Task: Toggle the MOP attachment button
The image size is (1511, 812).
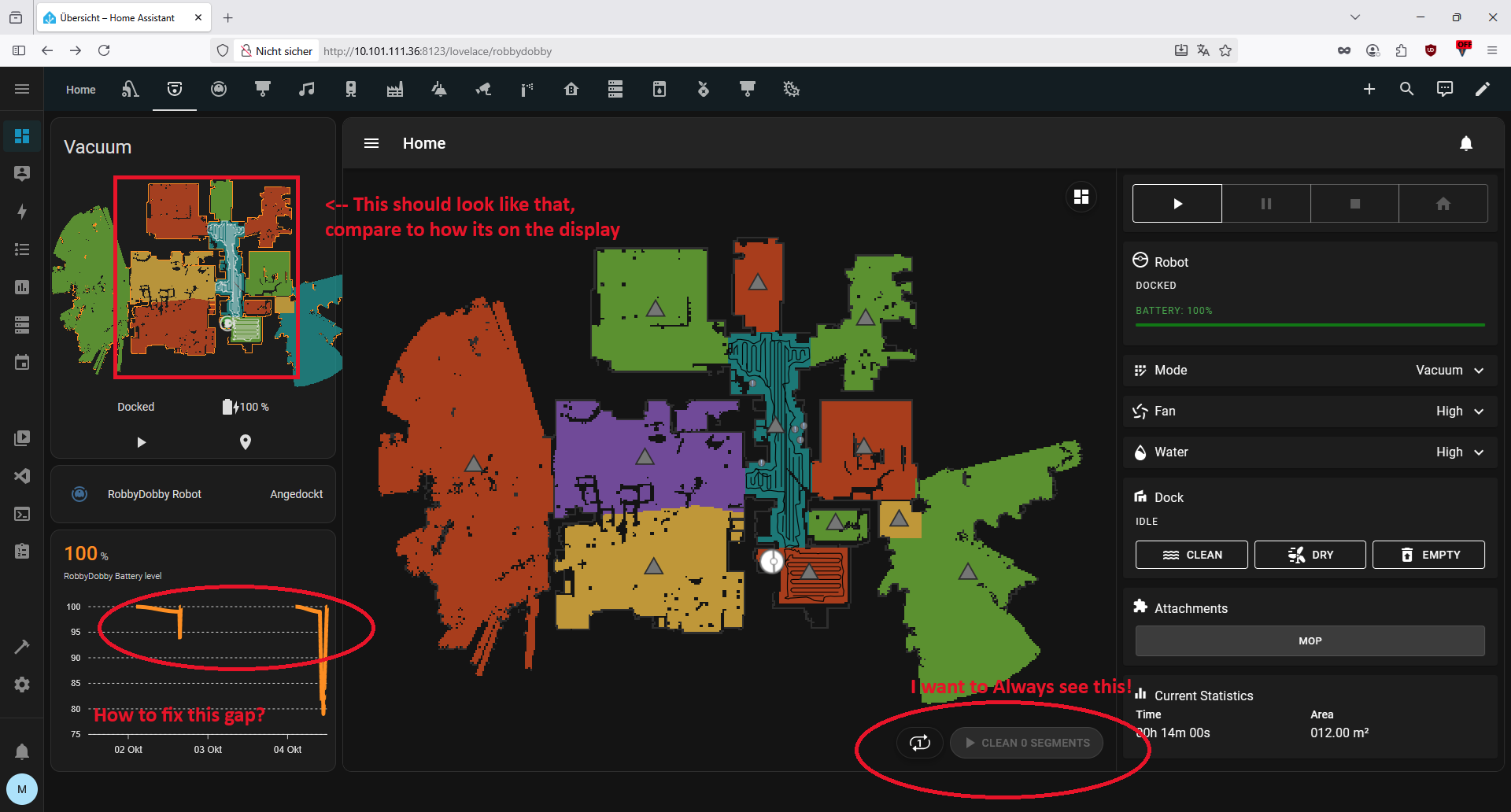Action: [1310, 640]
